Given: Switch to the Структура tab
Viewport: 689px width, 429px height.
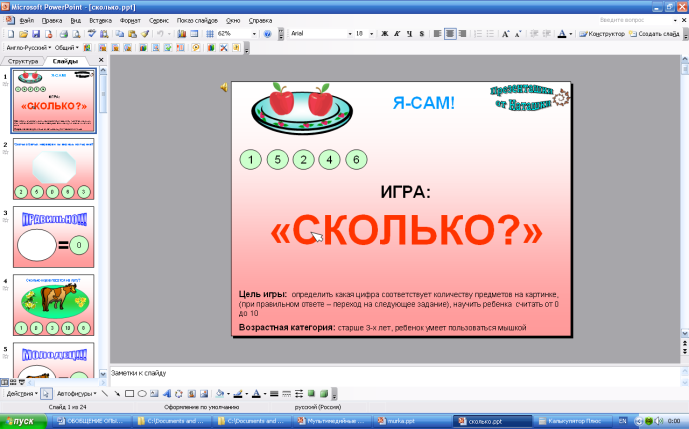Looking at the screenshot, I should tap(22, 61).
